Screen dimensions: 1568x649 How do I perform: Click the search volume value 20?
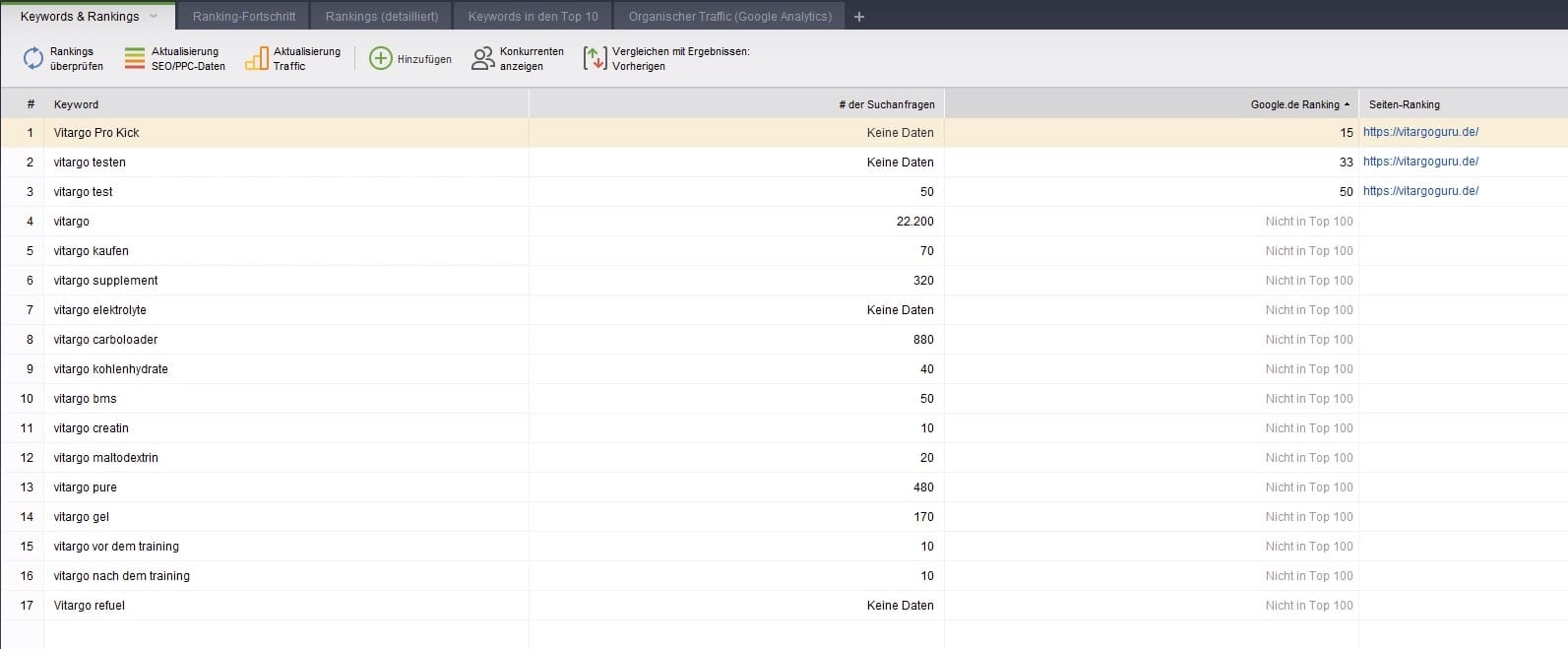click(x=927, y=458)
